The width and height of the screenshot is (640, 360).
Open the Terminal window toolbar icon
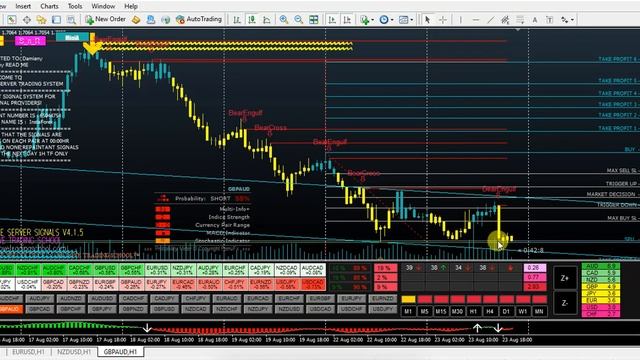[x=56, y=20]
